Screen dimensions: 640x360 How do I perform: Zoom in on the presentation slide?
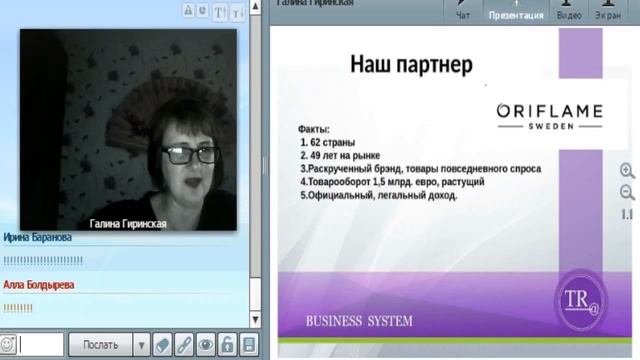pyautogui.click(x=627, y=171)
